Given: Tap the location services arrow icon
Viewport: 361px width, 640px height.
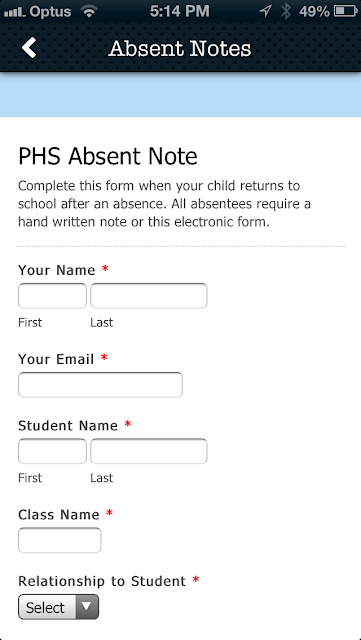Looking at the screenshot, I should 265,11.
